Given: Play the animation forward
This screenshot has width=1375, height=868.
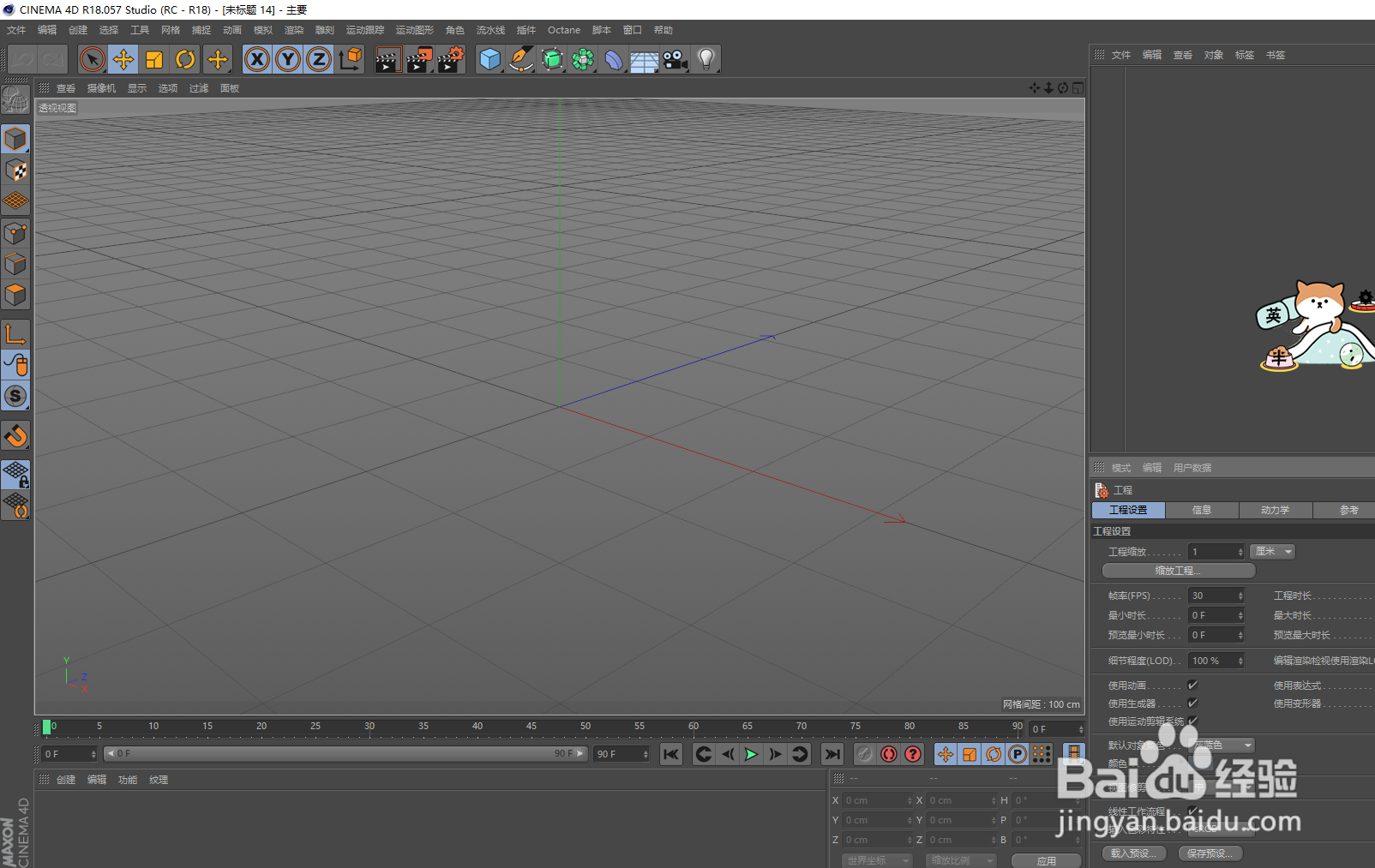Looking at the screenshot, I should click(752, 754).
